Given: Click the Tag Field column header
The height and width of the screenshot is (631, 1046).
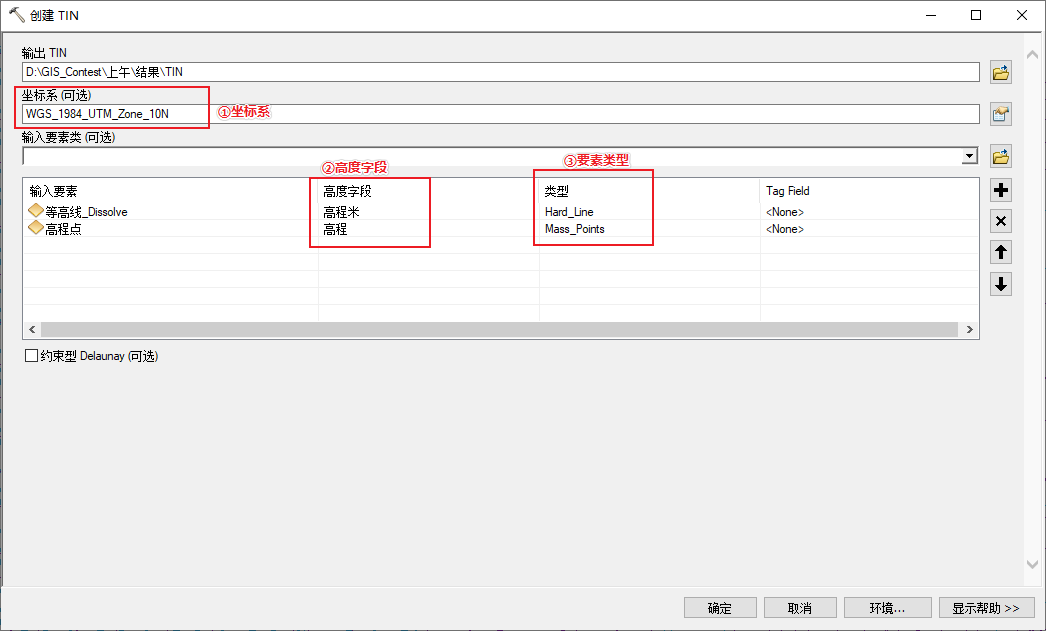Looking at the screenshot, I should tap(787, 191).
